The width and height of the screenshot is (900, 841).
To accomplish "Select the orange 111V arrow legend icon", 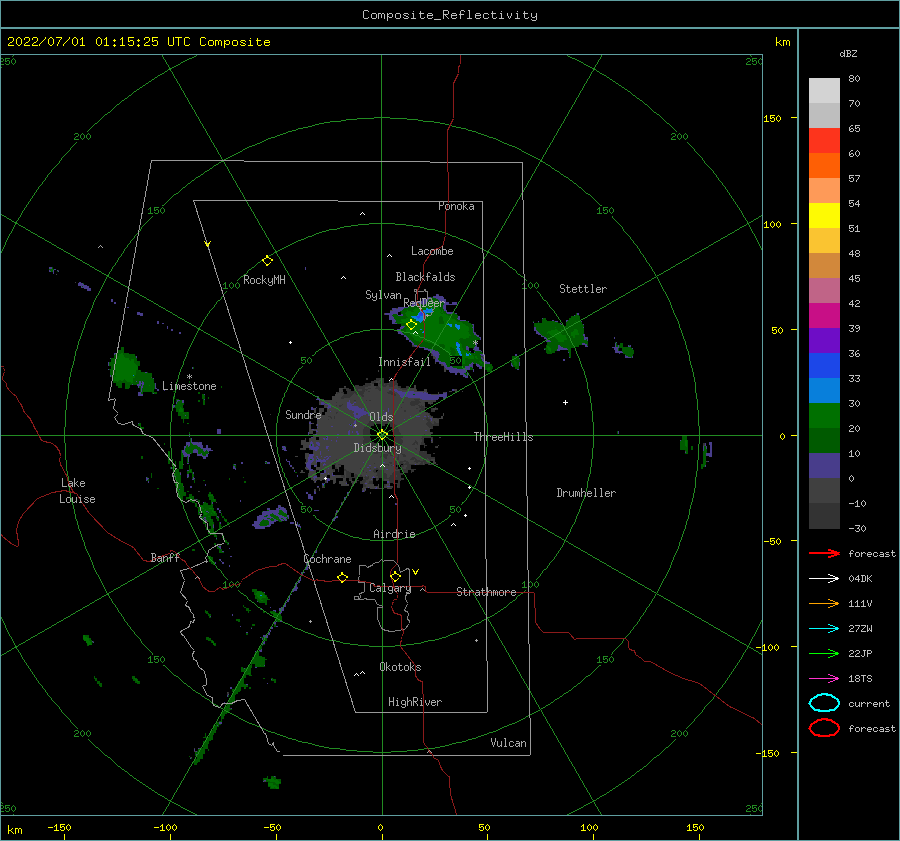I will (824, 603).
